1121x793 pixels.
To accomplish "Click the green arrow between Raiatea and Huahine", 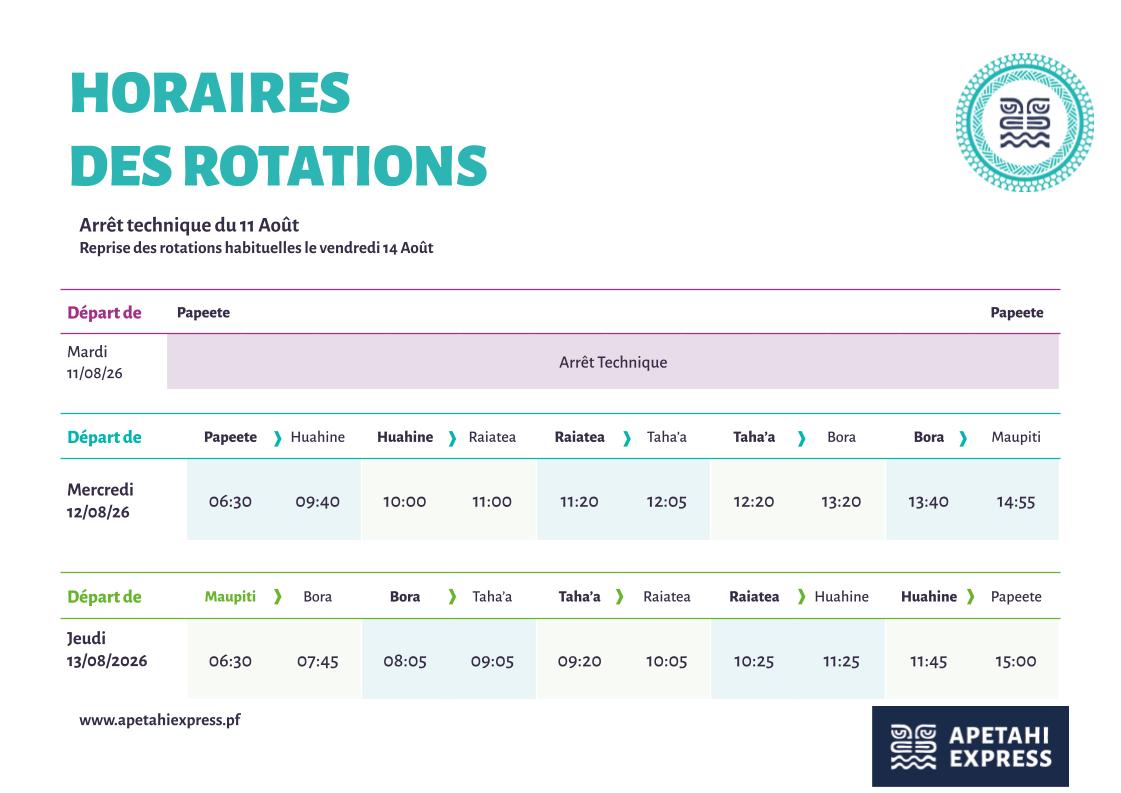I will (801, 597).
